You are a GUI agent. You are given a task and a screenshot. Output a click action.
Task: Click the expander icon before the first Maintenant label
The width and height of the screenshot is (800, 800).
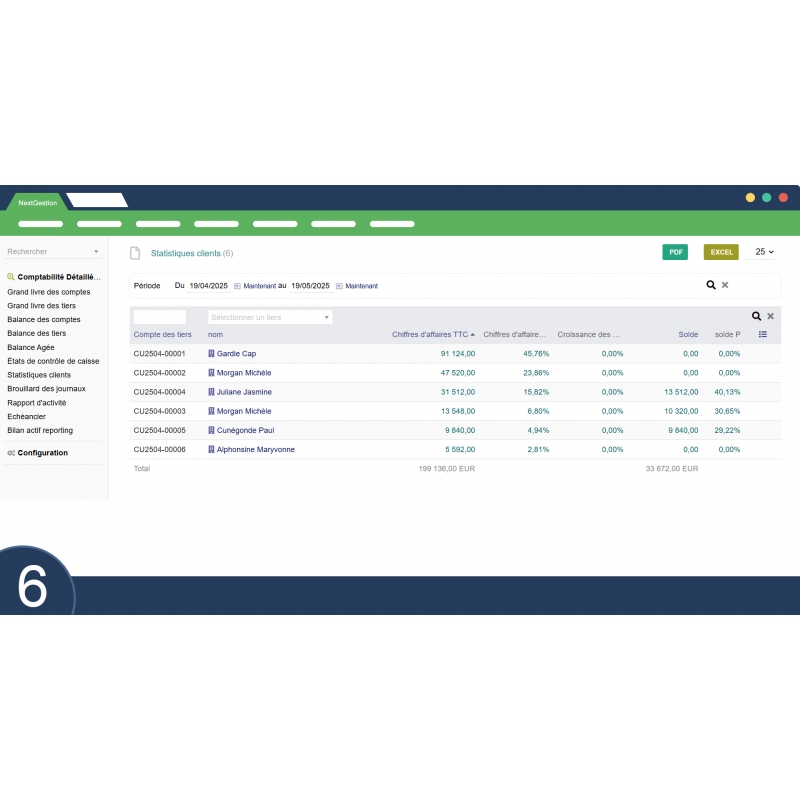[x=235, y=285]
